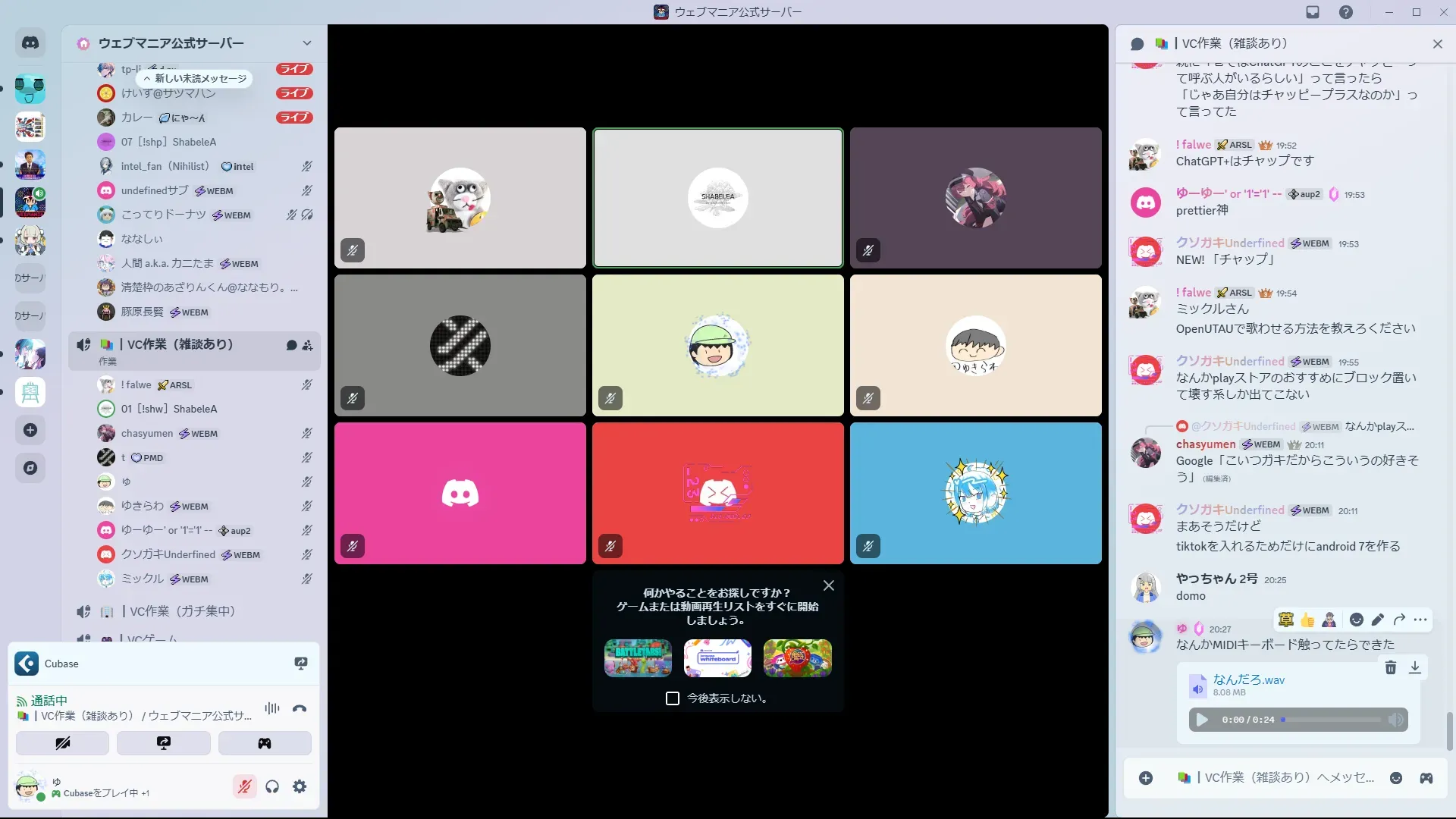Image resolution: width=1456 pixels, height=819 pixels.
Task: Select VC作業（ガチ集中）voice channel
Action: [x=182, y=611]
